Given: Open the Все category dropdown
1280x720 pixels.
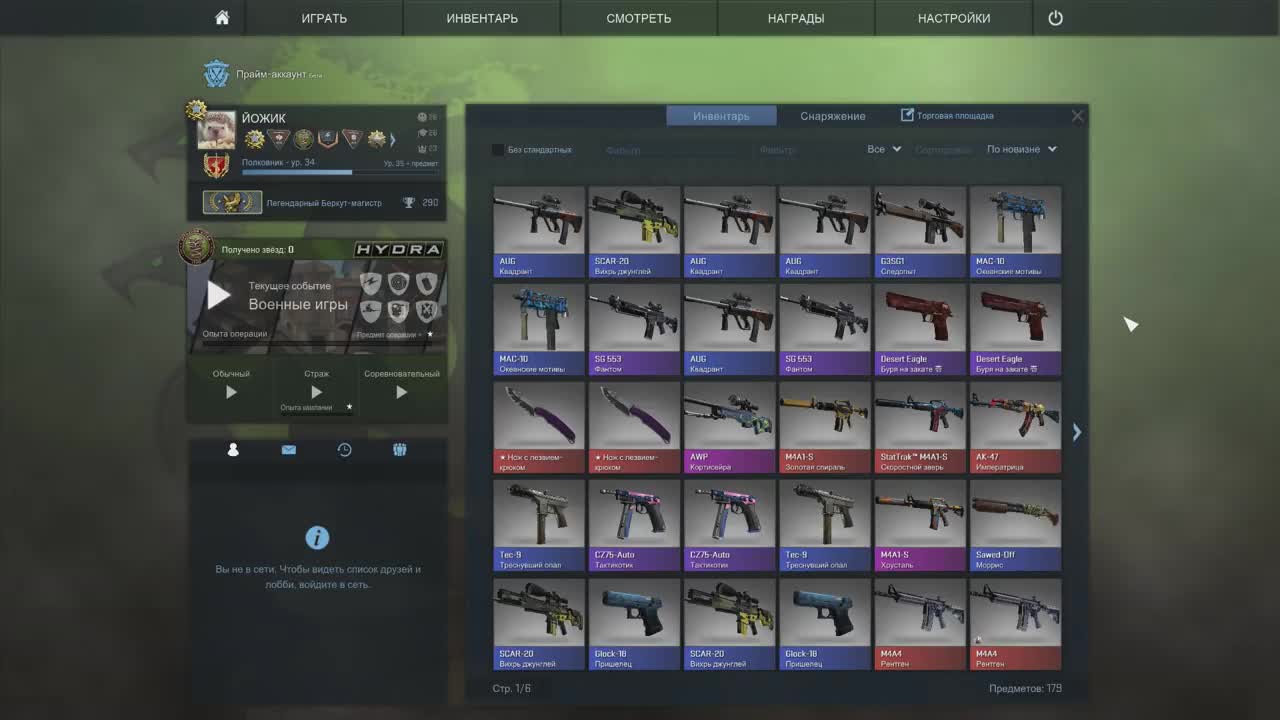Looking at the screenshot, I should (x=884, y=149).
